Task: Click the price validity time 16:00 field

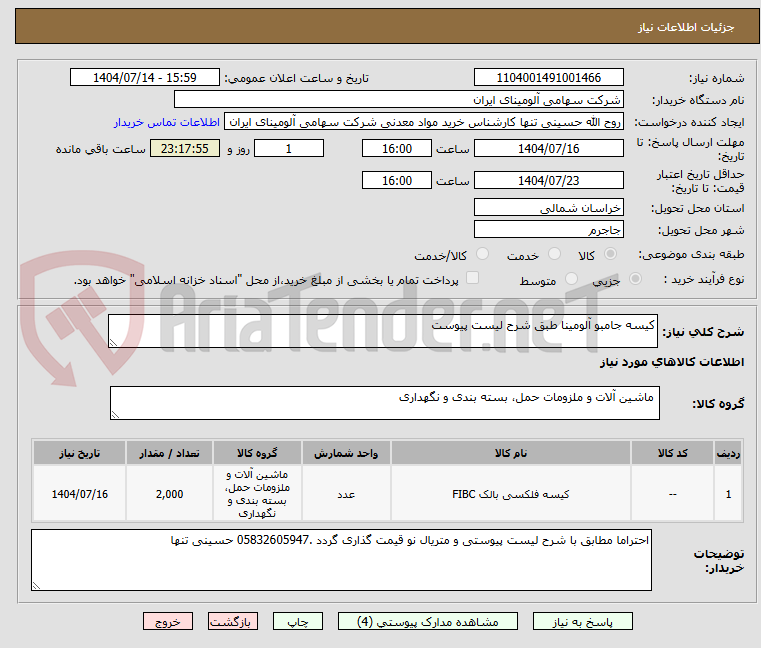Action: point(397,181)
